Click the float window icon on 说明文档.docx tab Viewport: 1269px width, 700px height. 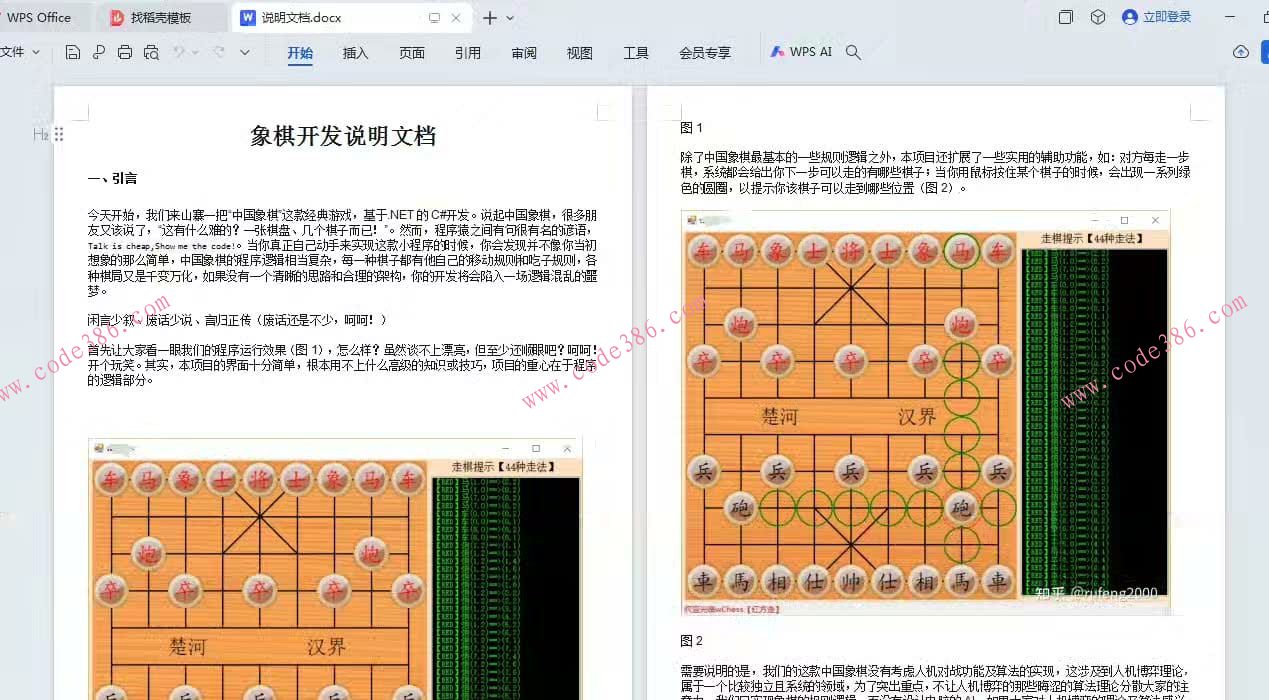pyautogui.click(x=433, y=17)
